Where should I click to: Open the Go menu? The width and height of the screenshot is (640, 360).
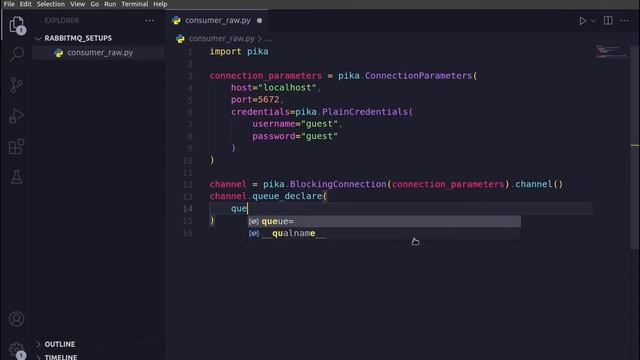94,4
